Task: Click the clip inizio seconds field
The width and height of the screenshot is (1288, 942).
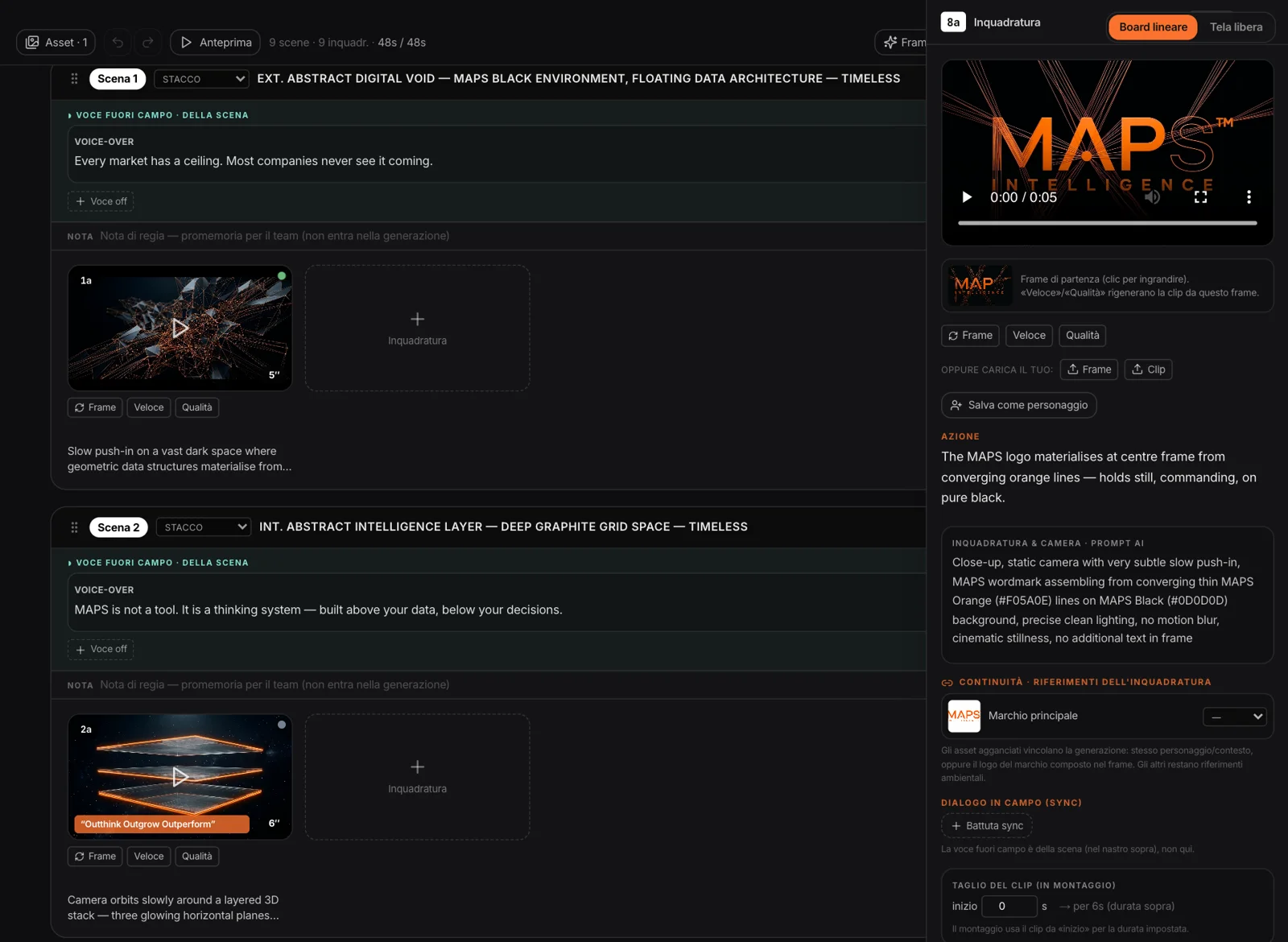Action: click(x=1009, y=907)
